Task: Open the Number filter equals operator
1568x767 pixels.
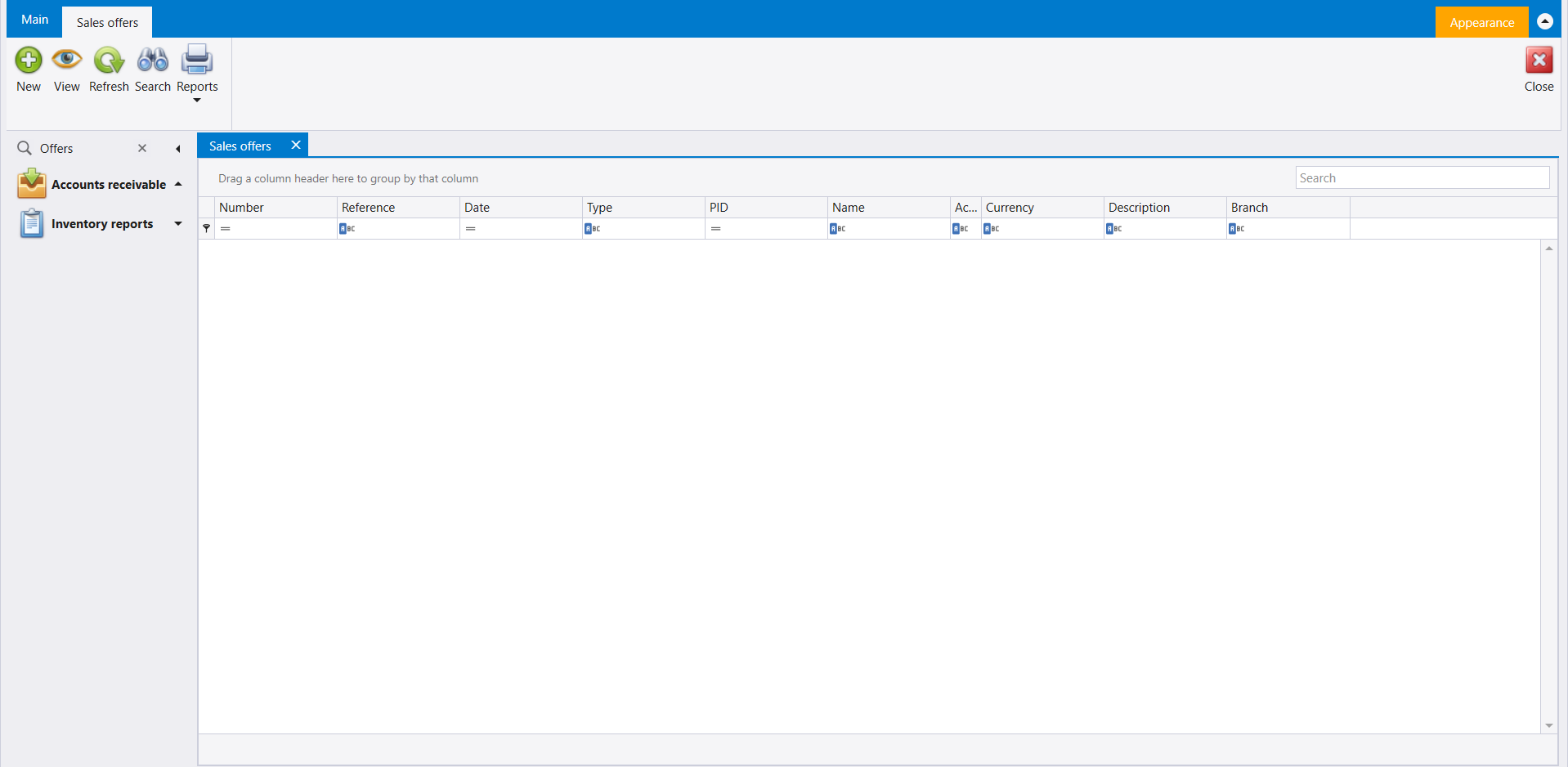Action: [x=226, y=229]
